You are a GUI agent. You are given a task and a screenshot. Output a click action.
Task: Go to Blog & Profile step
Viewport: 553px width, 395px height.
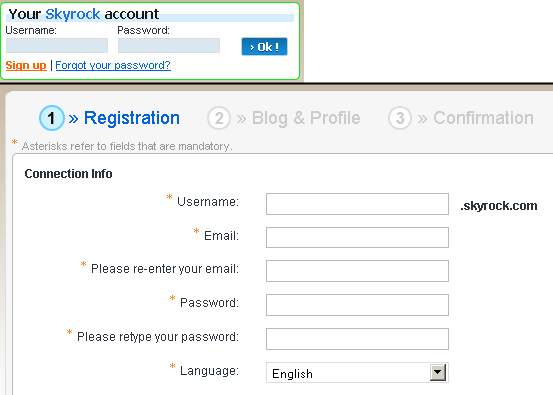(x=306, y=118)
